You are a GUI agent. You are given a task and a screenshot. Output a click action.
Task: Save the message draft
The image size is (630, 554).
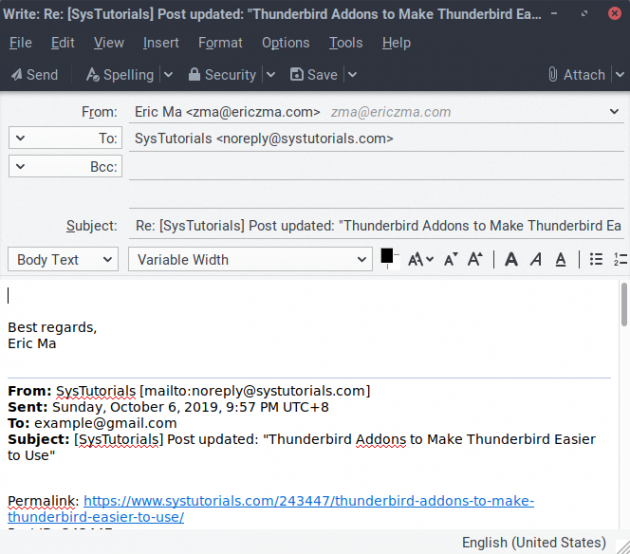(314, 75)
